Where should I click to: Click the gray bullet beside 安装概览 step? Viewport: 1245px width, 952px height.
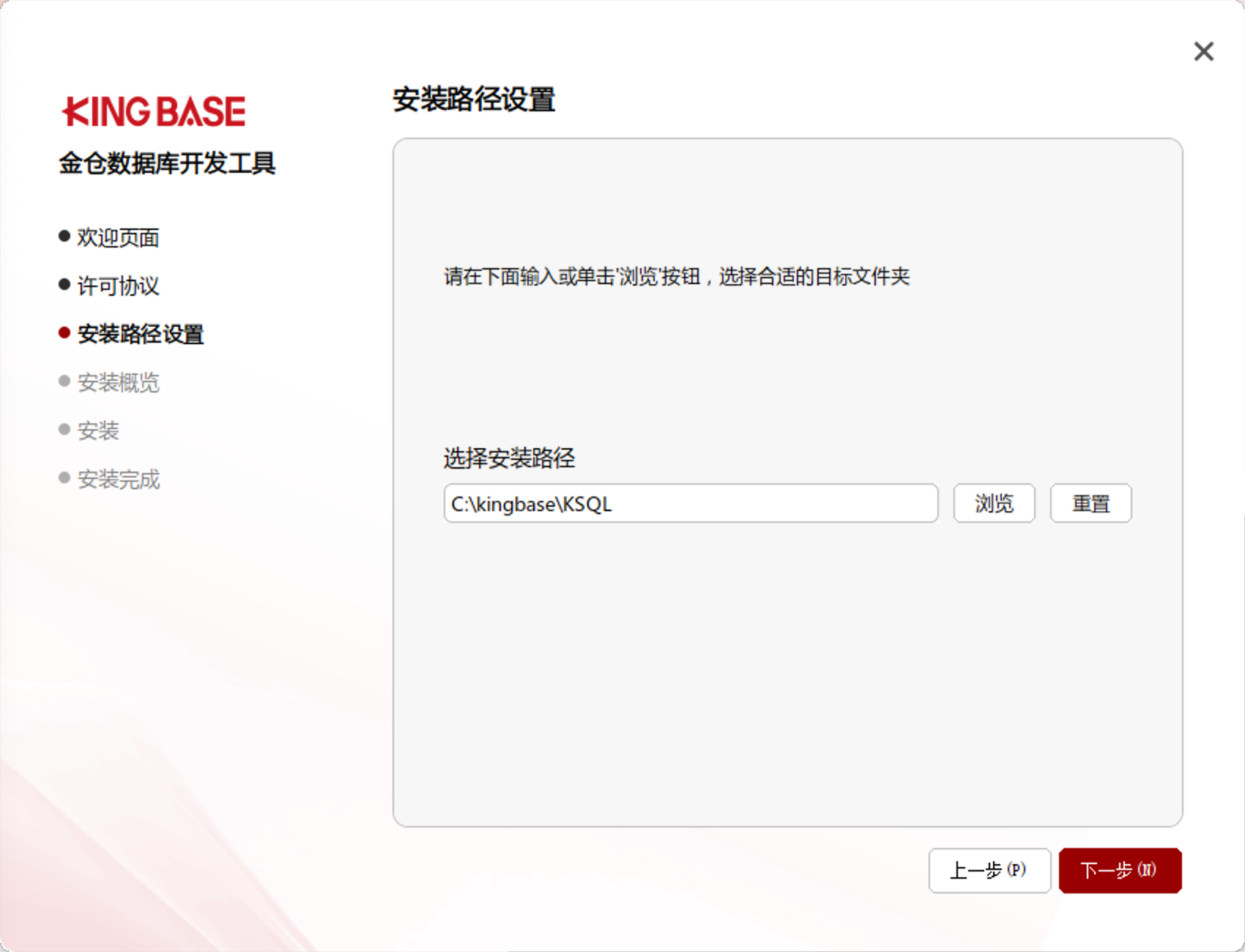tap(64, 382)
